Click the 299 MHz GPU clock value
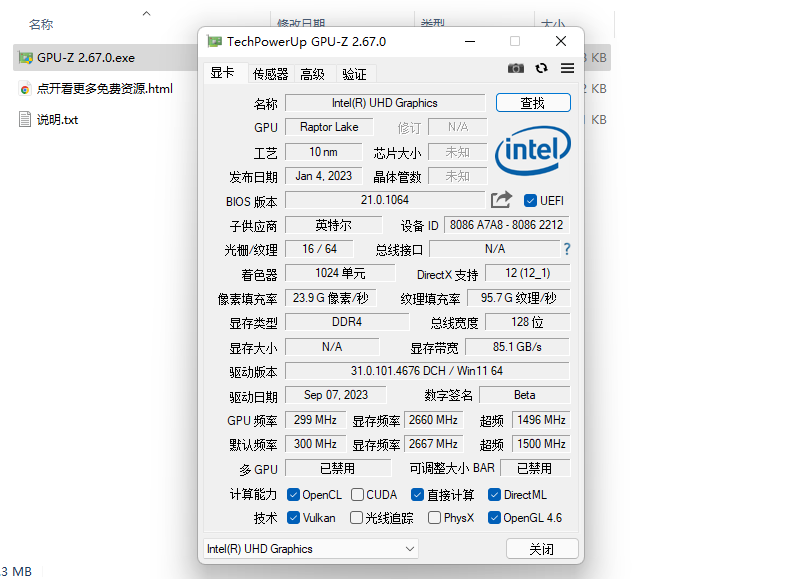The image size is (802, 579). pos(315,420)
